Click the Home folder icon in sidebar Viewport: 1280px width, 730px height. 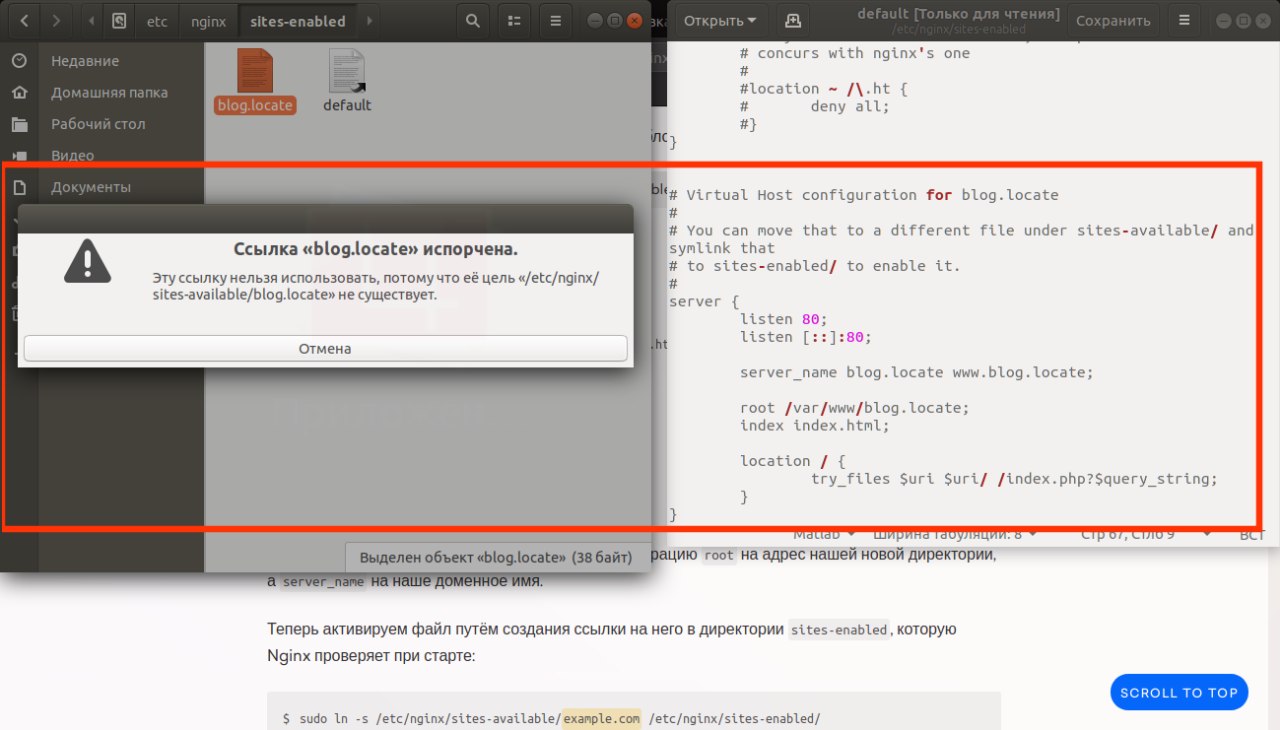19,92
